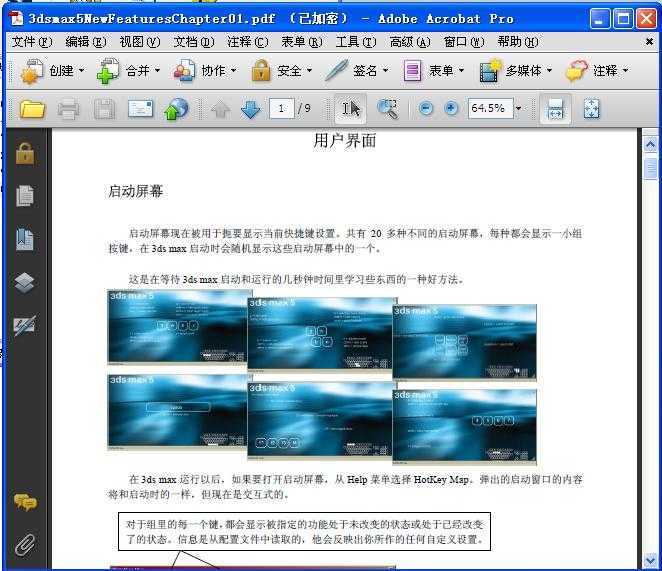Image resolution: width=662 pixels, height=571 pixels.
Task: Open the Bookmarks panel
Action: [x=25, y=239]
